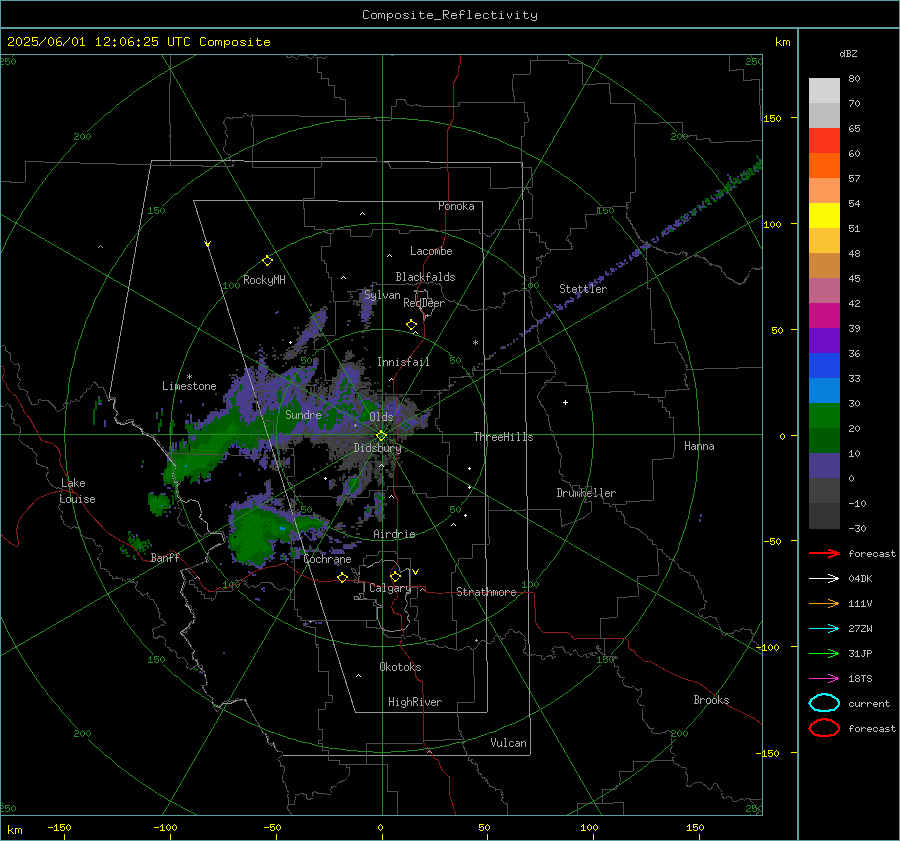This screenshot has height=841, width=900.
Task: Click the Limestone label
Action: (189, 386)
